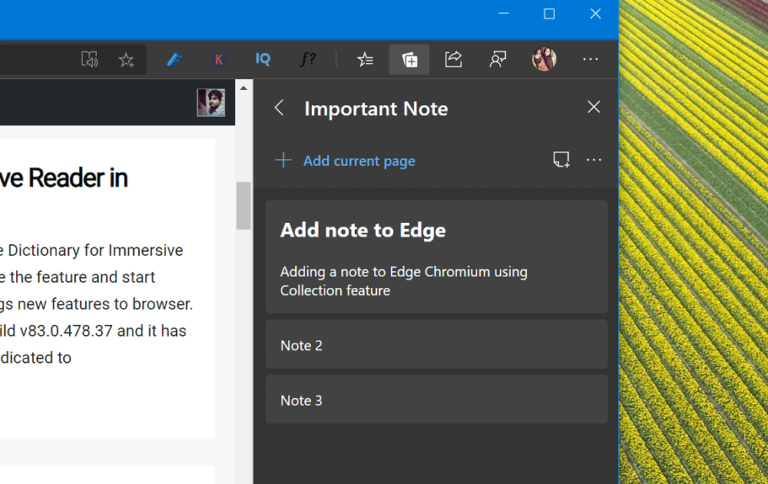Open the browser profile avatar
Screen dimensions: 768x484
(544, 59)
